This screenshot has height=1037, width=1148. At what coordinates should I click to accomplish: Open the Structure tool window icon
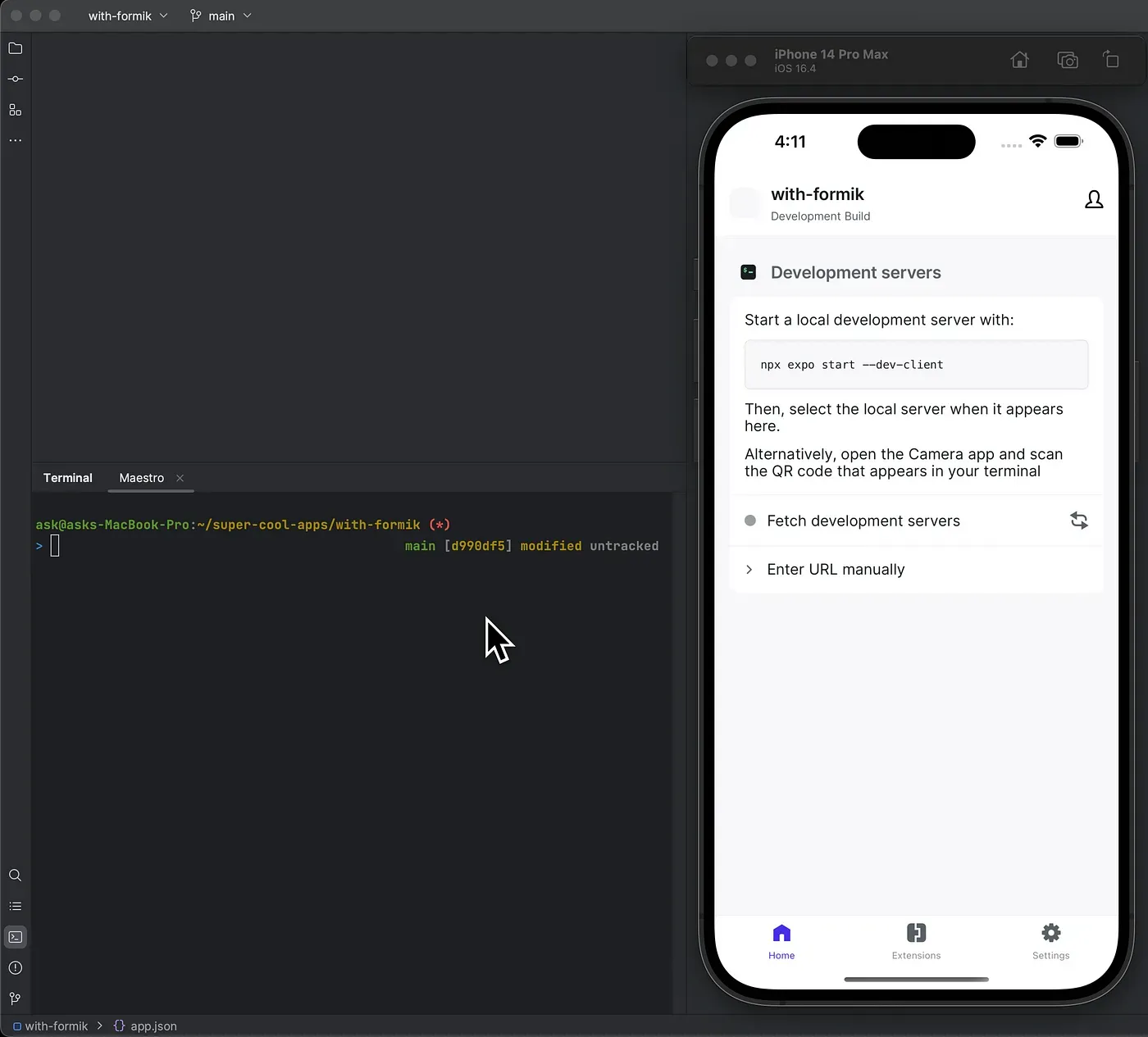coord(15,110)
